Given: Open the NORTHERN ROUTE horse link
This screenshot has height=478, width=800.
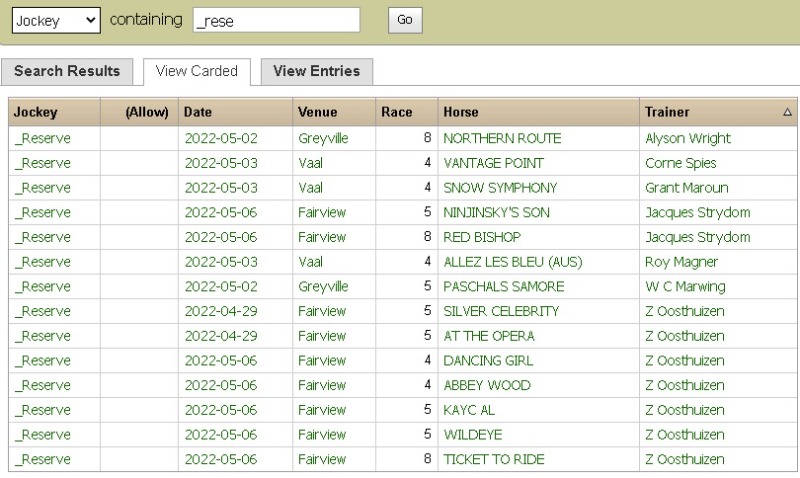Looking at the screenshot, I should point(502,138).
